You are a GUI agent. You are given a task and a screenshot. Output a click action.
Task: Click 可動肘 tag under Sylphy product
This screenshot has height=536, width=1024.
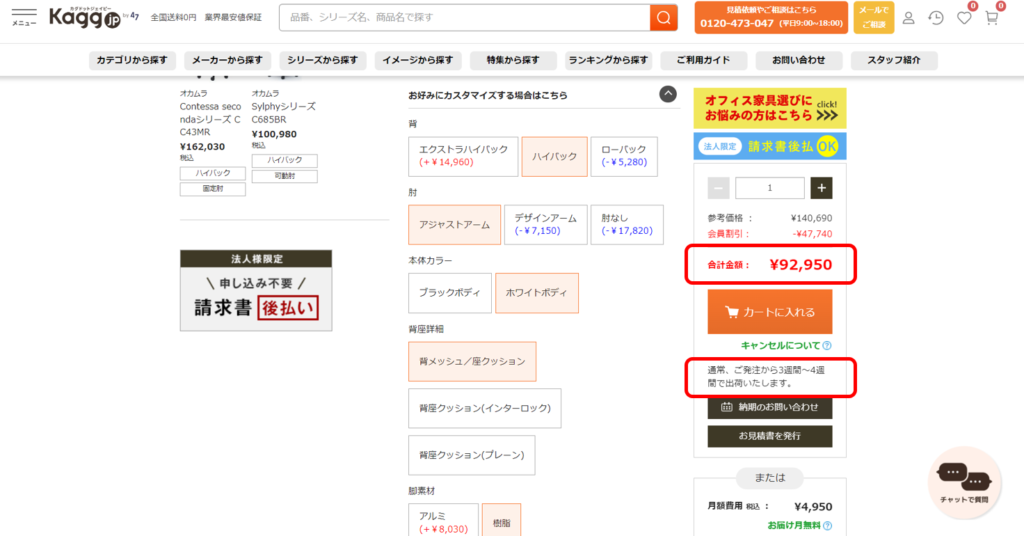[285, 176]
